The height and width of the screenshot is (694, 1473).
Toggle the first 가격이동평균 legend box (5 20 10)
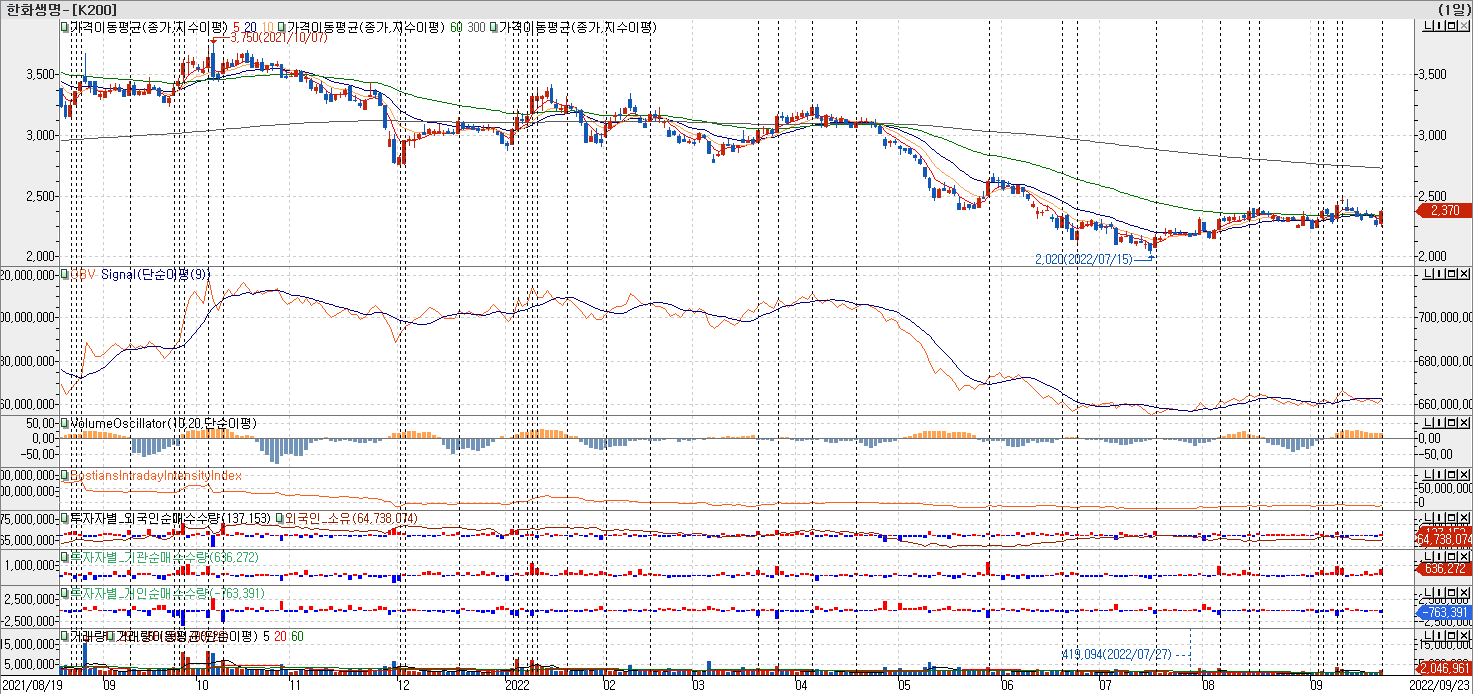pos(65,27)
